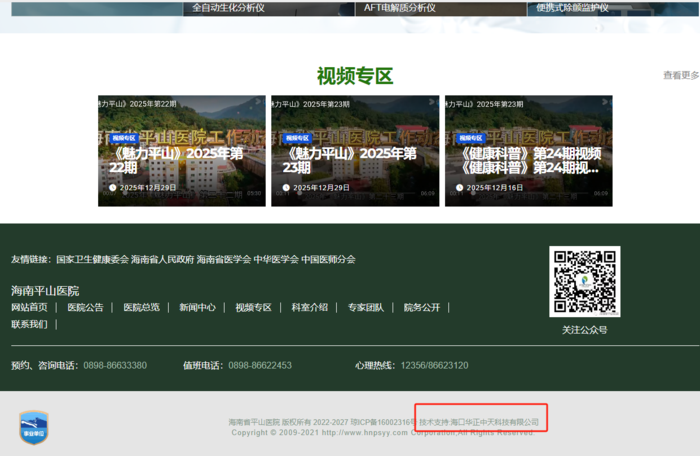
Task: Click 关注公众号 label under QR code
Action: (x=585, y=330)
